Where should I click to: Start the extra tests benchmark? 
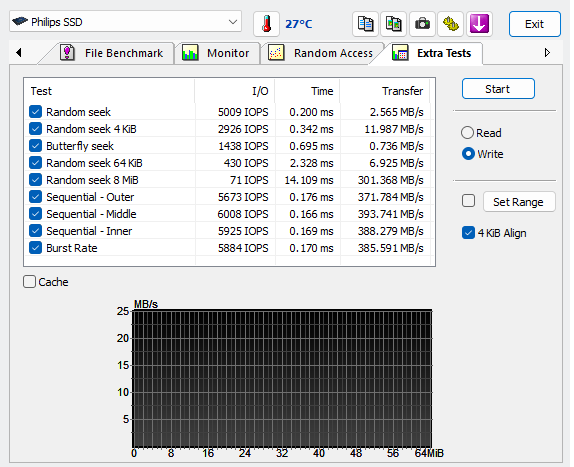tap(498, 89)
